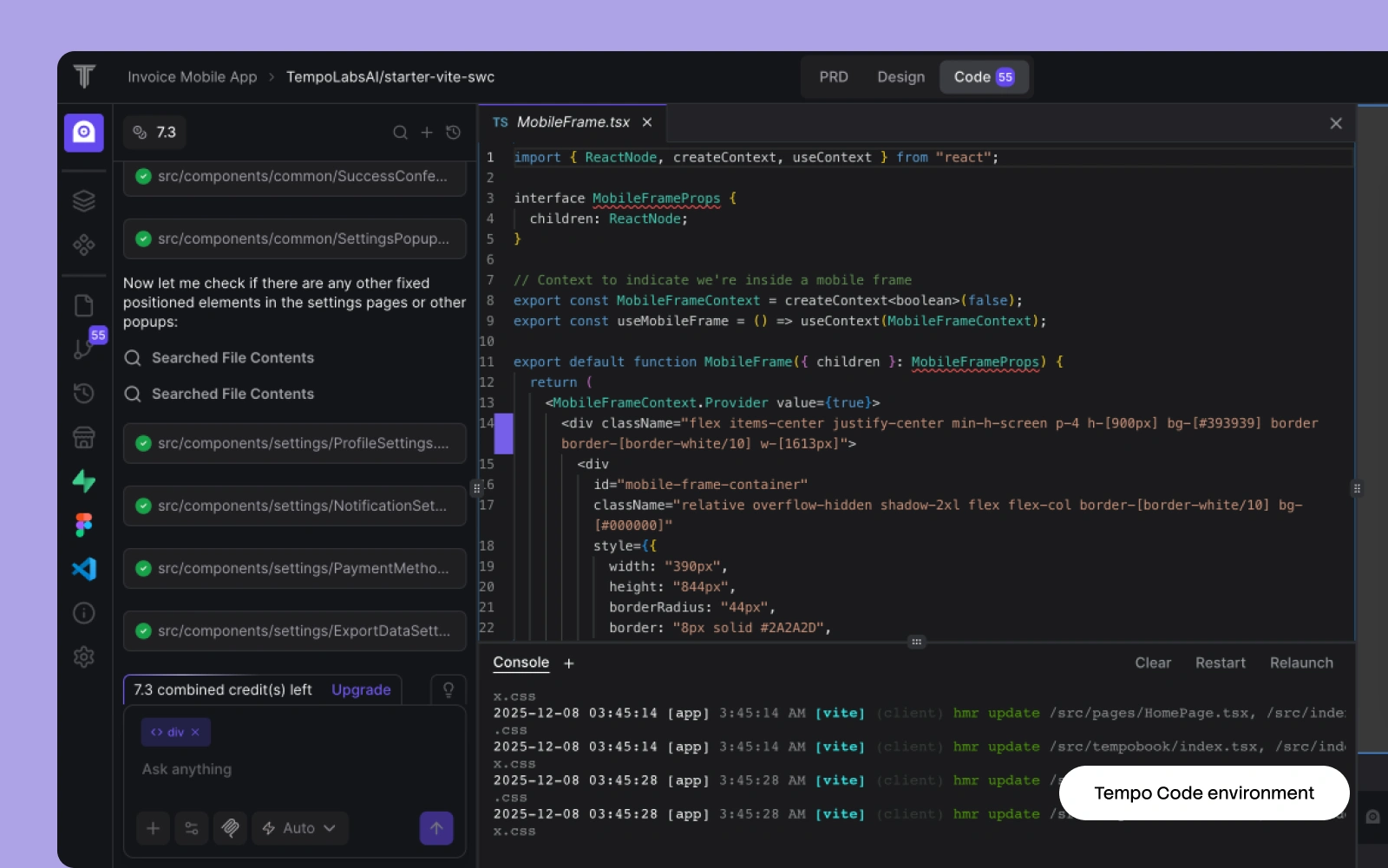Click the 7.3 credits badge
Viewport: 1388px width, 868px height.
pyautogui.click(x=154, y=132)
